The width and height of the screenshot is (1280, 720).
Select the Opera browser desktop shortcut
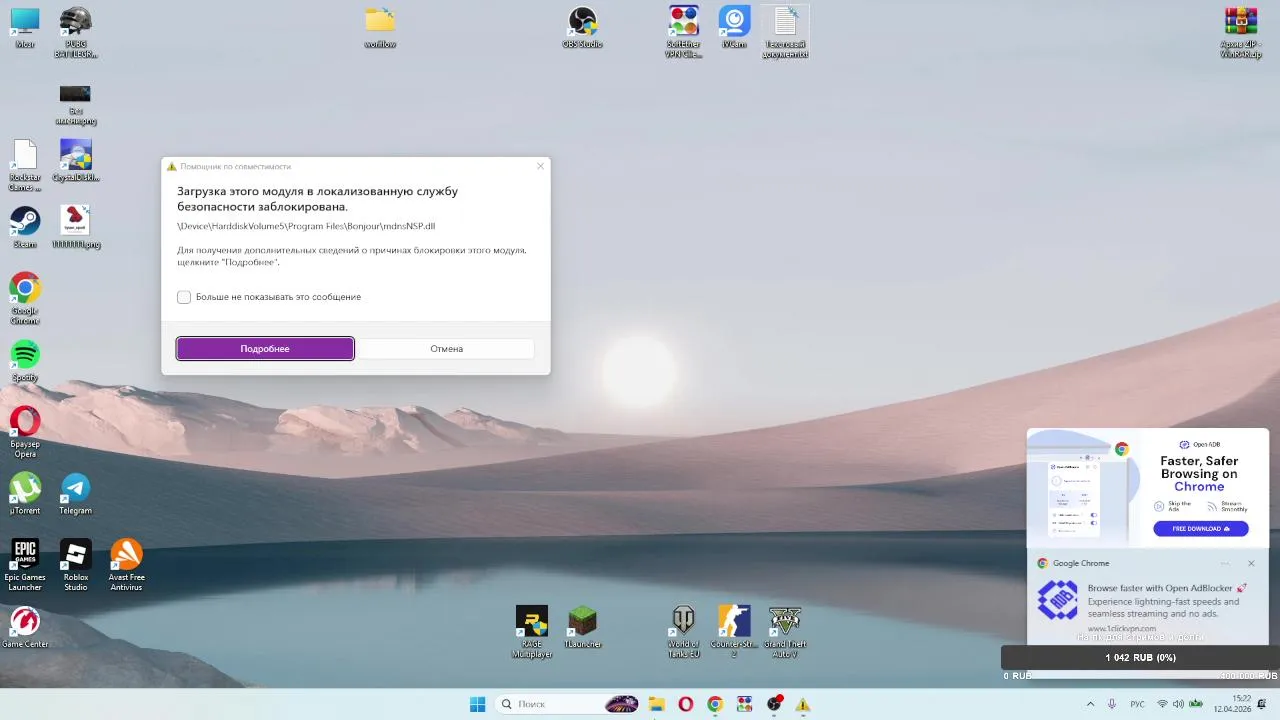[25, 432]
